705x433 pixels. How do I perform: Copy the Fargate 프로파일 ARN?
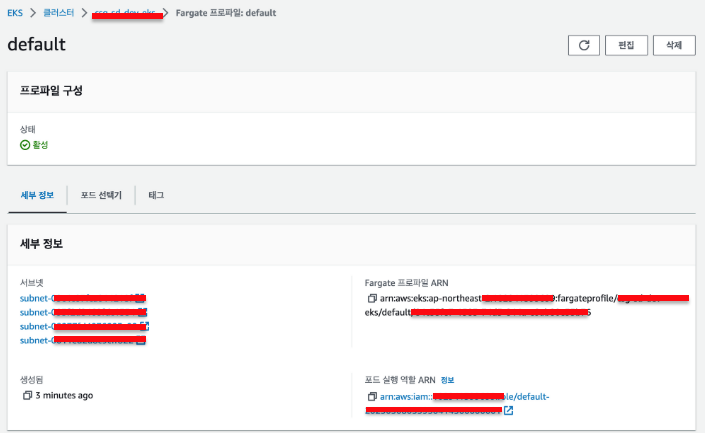click(x=372, y=298)
